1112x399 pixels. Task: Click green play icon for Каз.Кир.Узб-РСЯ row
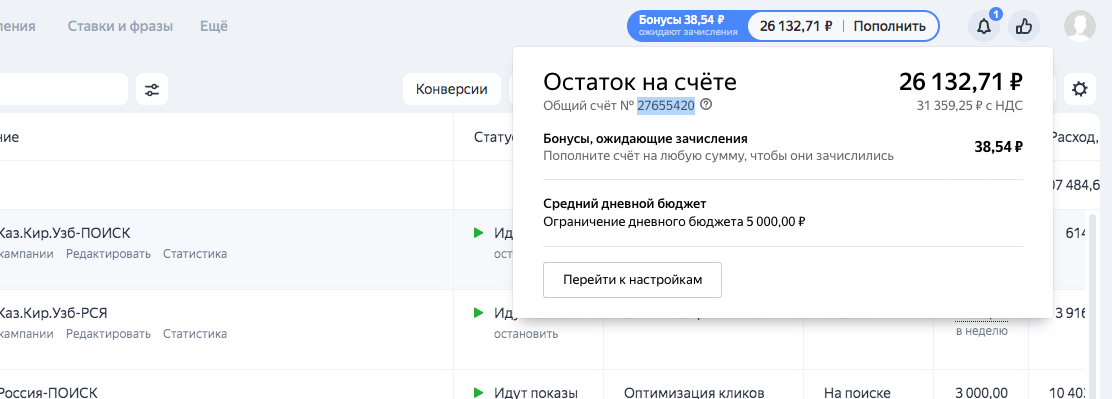[479, 313]
